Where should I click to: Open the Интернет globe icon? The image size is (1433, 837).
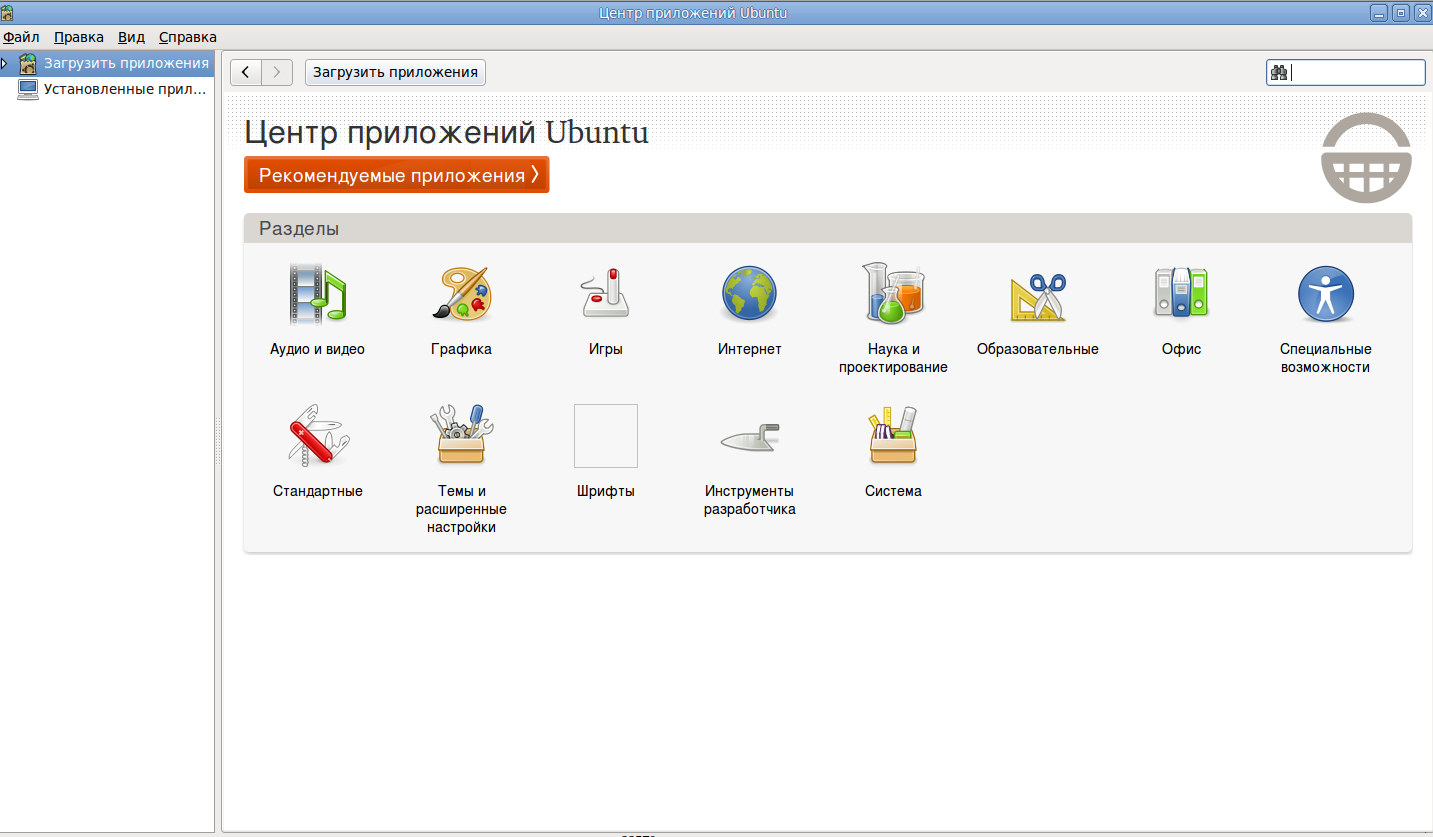point(749,294)
